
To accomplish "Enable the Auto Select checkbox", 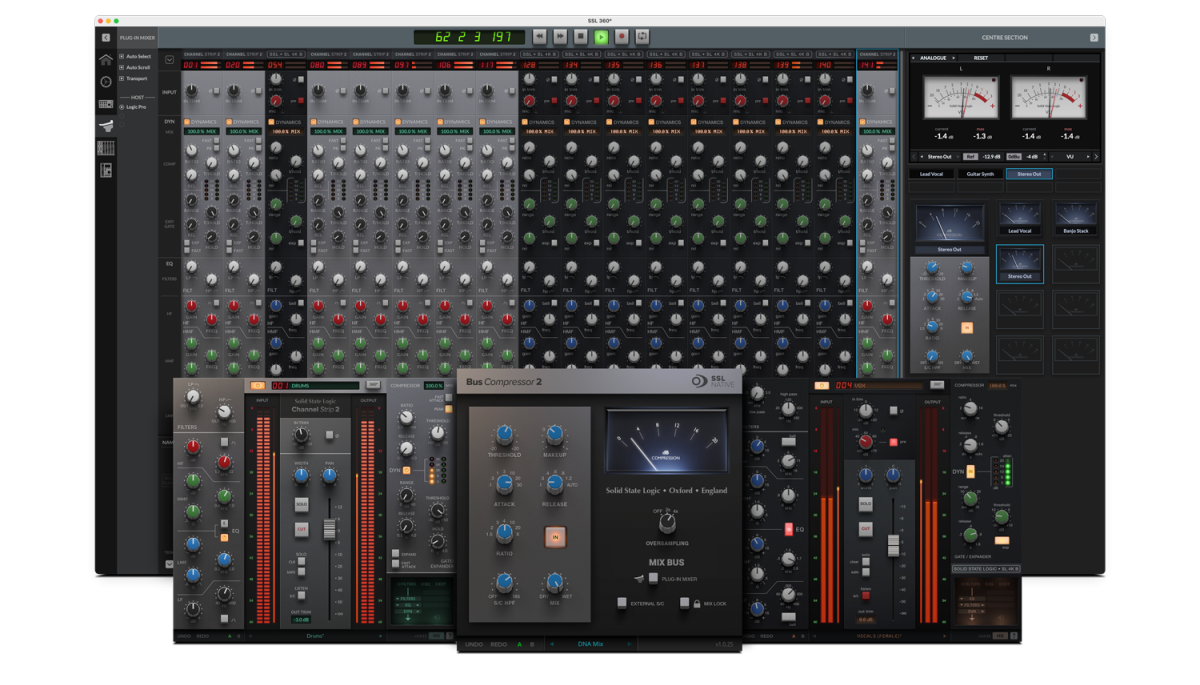I will (122, 56).
